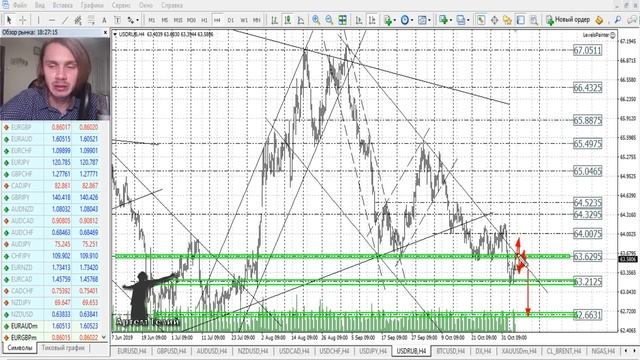Expand the Arrows objects dropdown

[x=137, y=20]
